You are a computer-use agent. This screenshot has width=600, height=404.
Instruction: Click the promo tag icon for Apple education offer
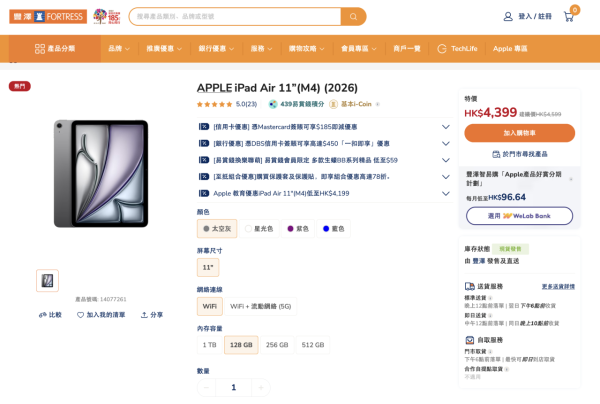(x=204, y=193)
